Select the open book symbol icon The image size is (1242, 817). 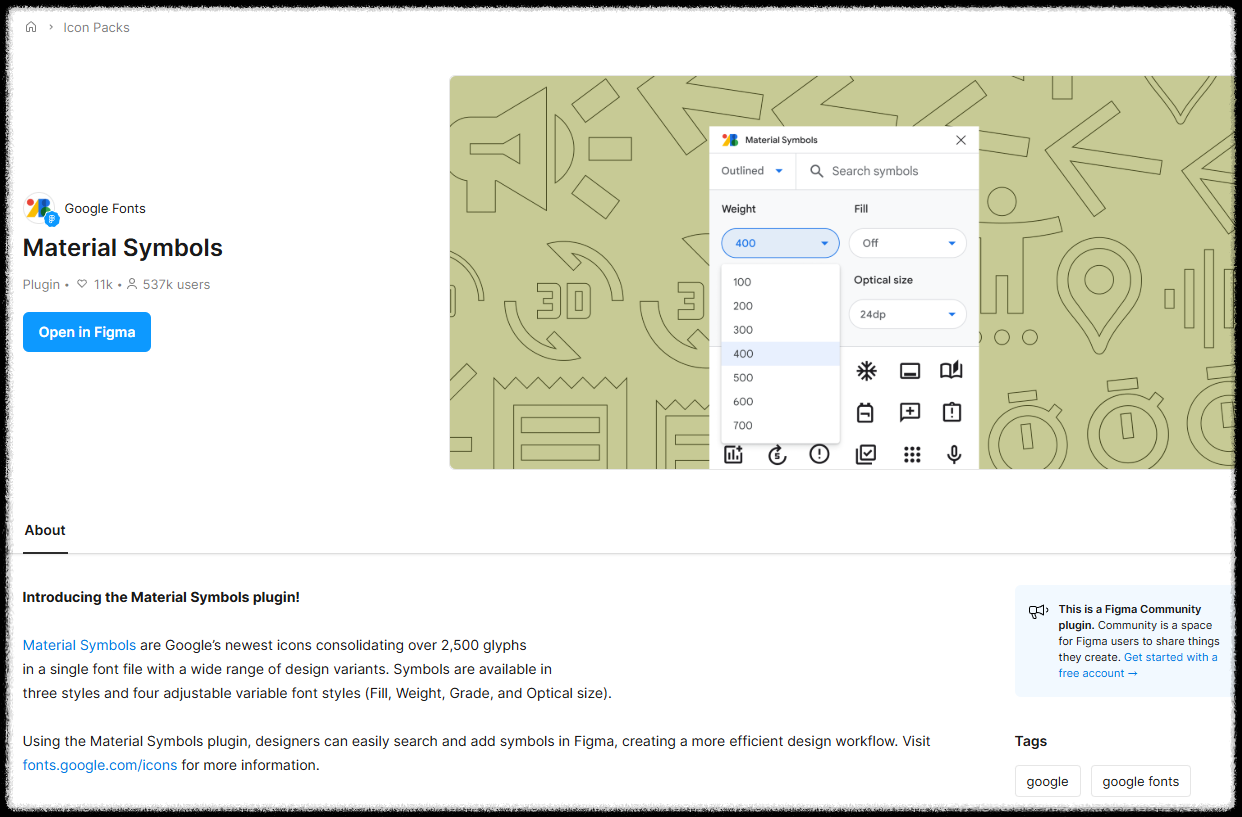951,371
